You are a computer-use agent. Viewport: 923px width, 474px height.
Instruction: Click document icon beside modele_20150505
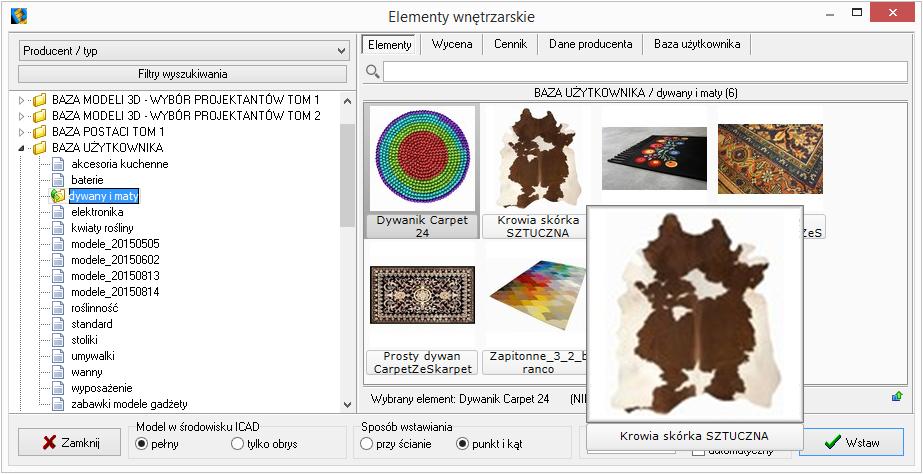point(58,244)
